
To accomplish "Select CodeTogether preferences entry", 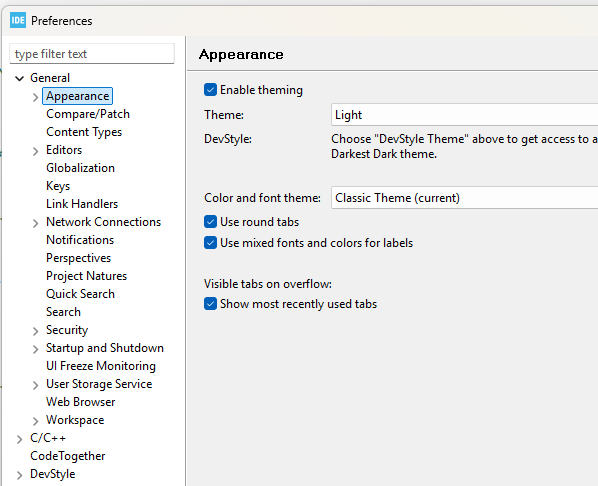I will (68, 456).
